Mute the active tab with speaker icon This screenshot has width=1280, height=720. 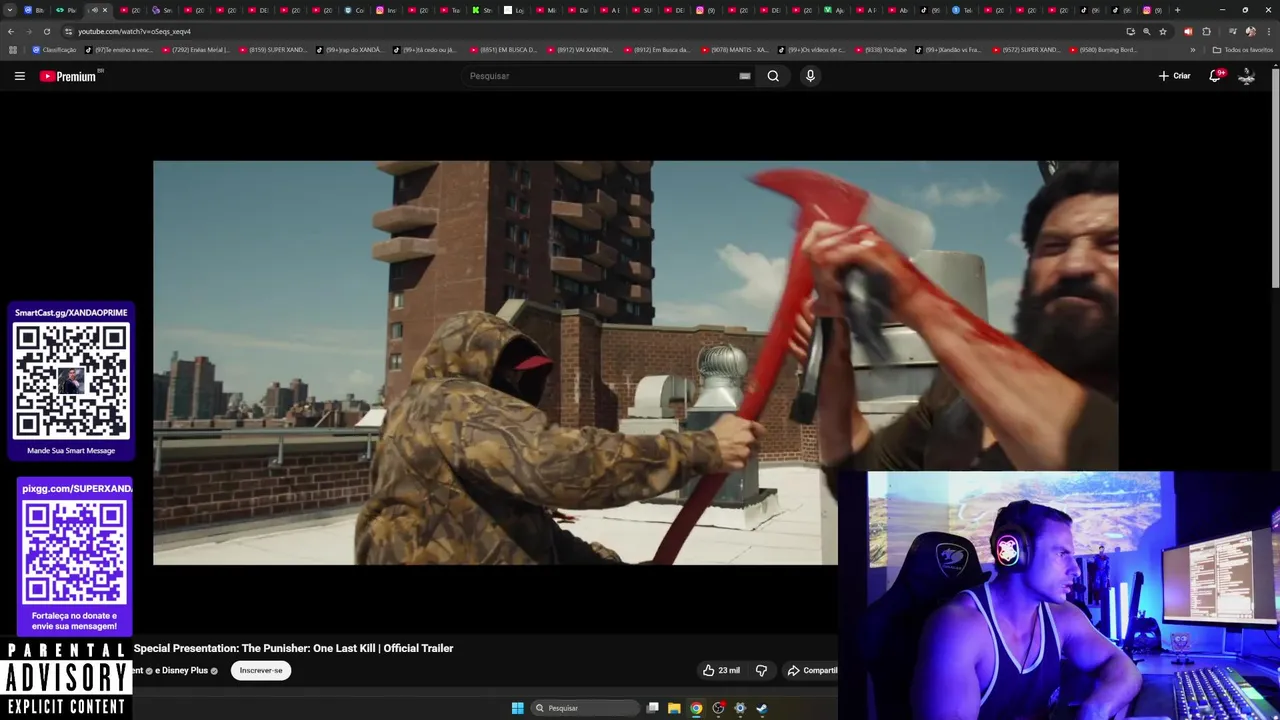(x=95, y=10)
